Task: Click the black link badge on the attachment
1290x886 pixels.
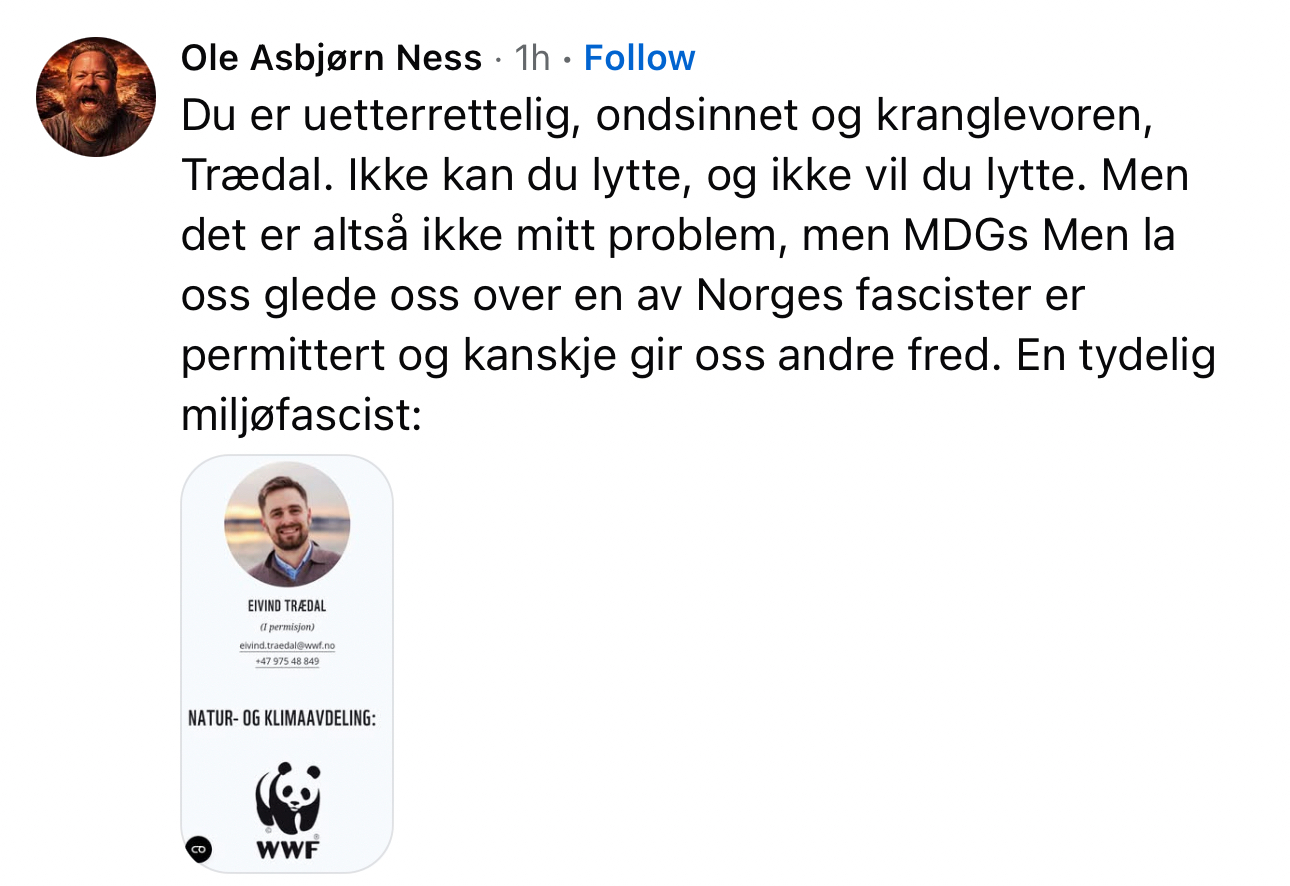Action: (198, 849)
